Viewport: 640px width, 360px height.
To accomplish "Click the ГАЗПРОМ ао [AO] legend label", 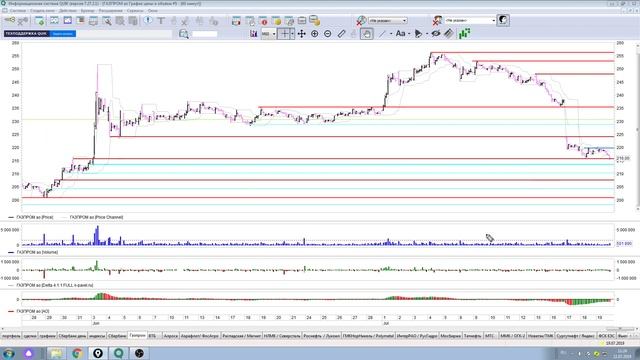I will [33, 311].
